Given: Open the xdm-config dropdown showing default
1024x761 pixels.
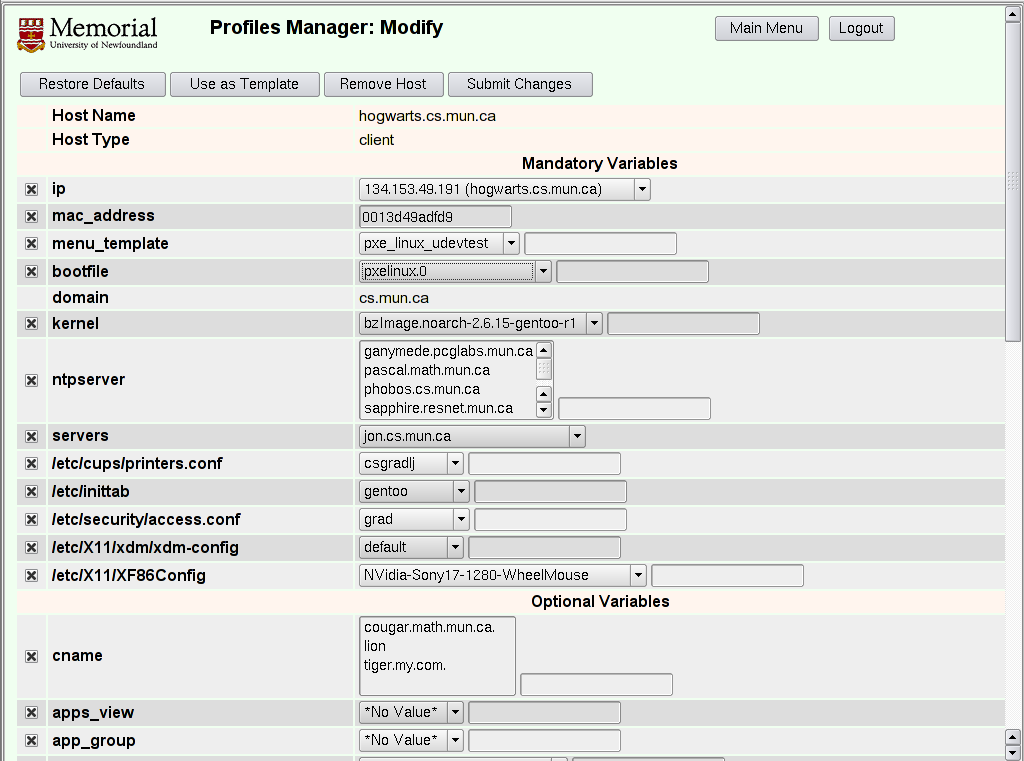Looking at the screenshot, I should pyautogui.click(x=411, y=547).
